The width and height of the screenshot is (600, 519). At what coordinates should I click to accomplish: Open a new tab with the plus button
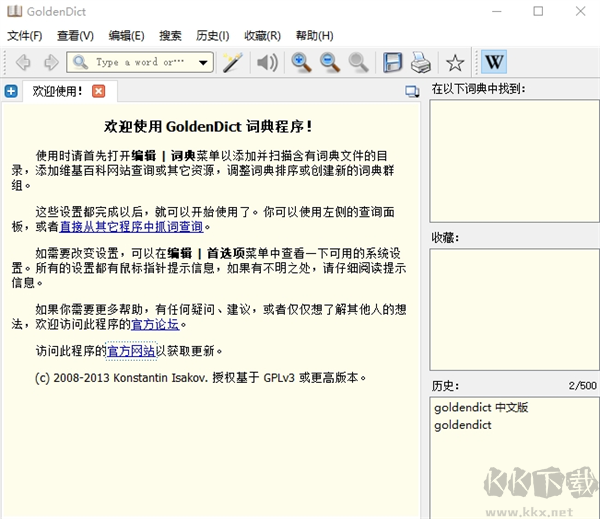pos(11,91)
